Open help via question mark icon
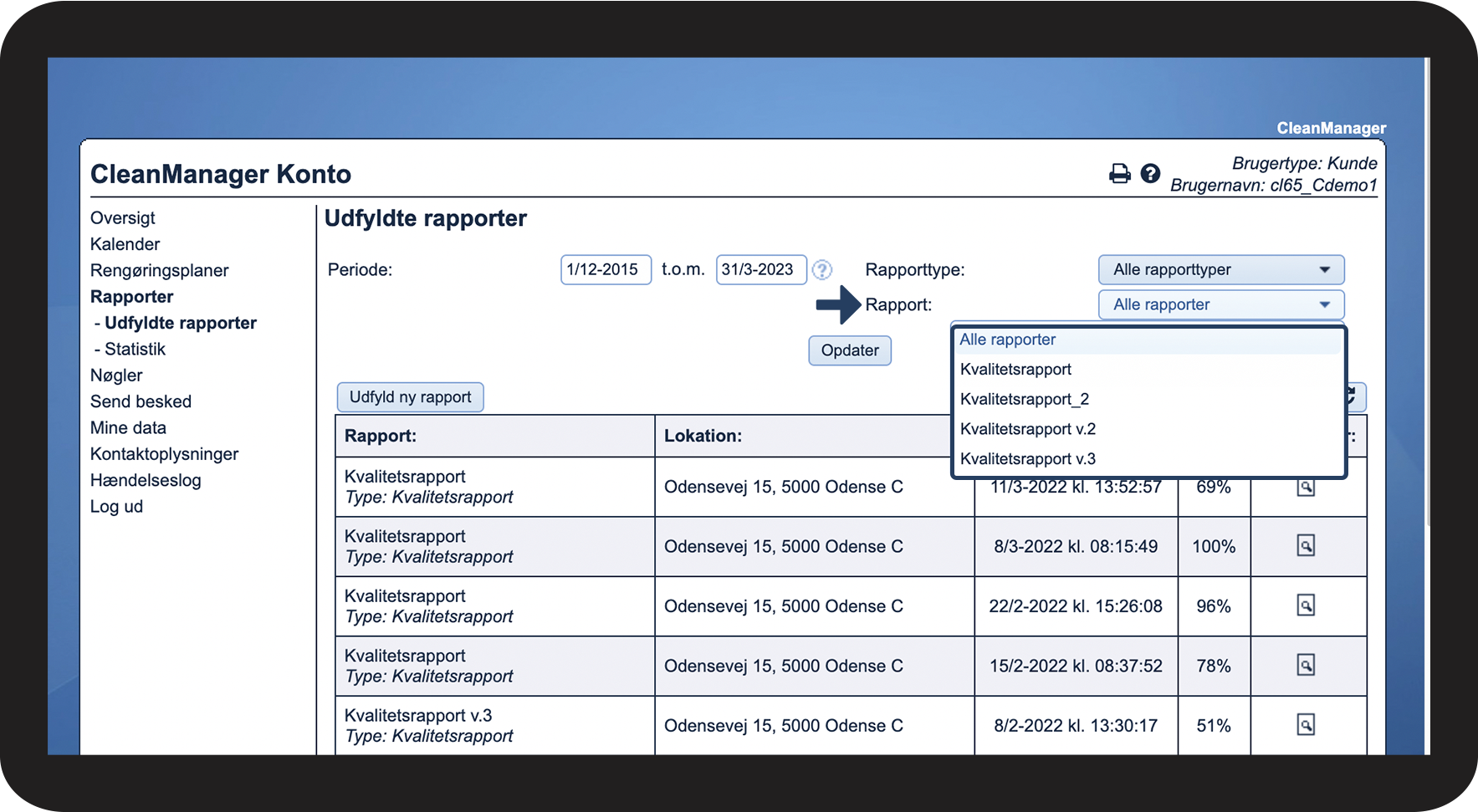The image size is (1478, 812). pos(1150,173)
